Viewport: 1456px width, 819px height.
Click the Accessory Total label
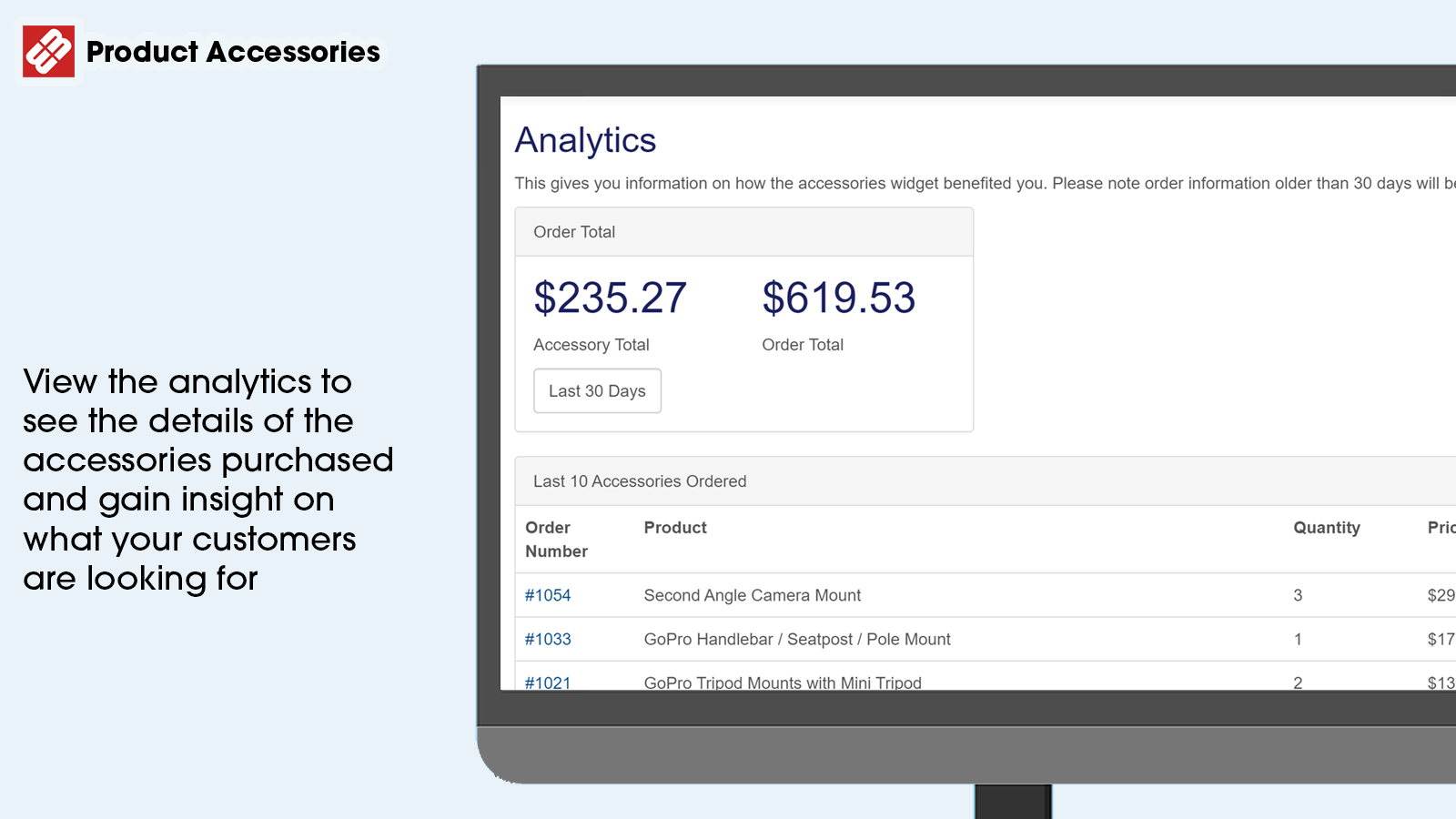coord(591,344)
